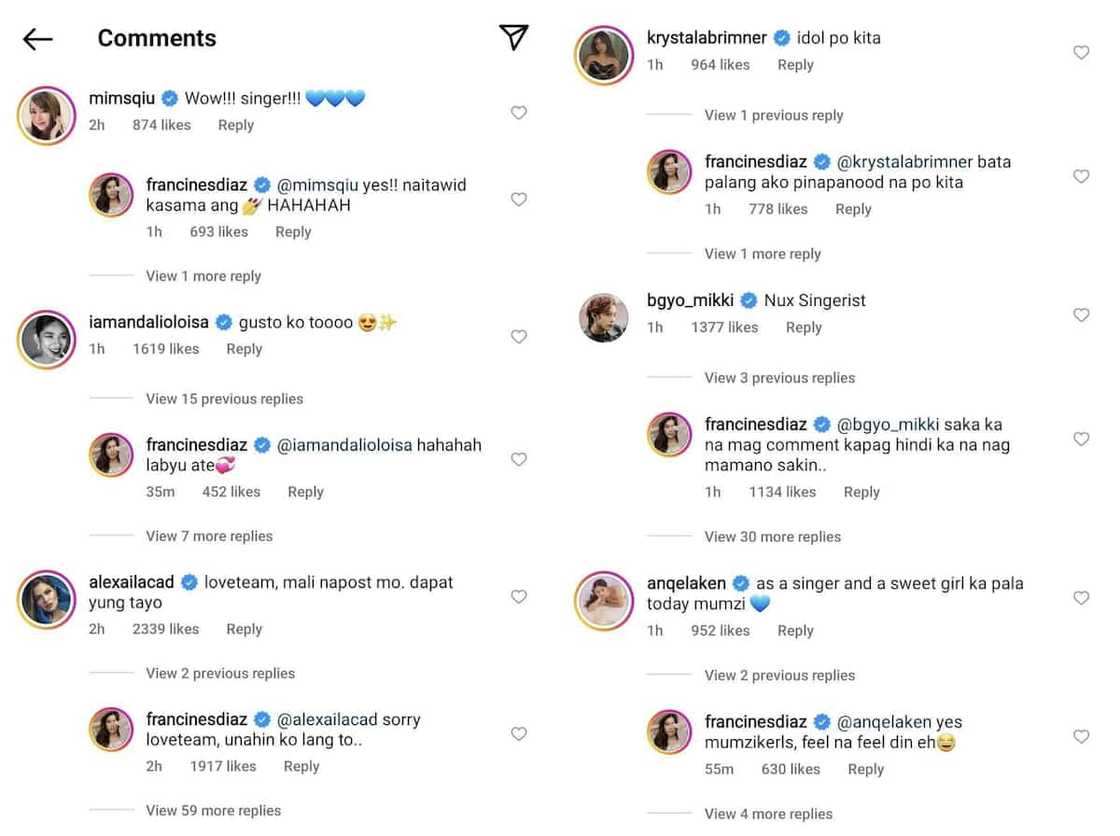
Task: Go back using the arrow icon
Action: point(37,39)
